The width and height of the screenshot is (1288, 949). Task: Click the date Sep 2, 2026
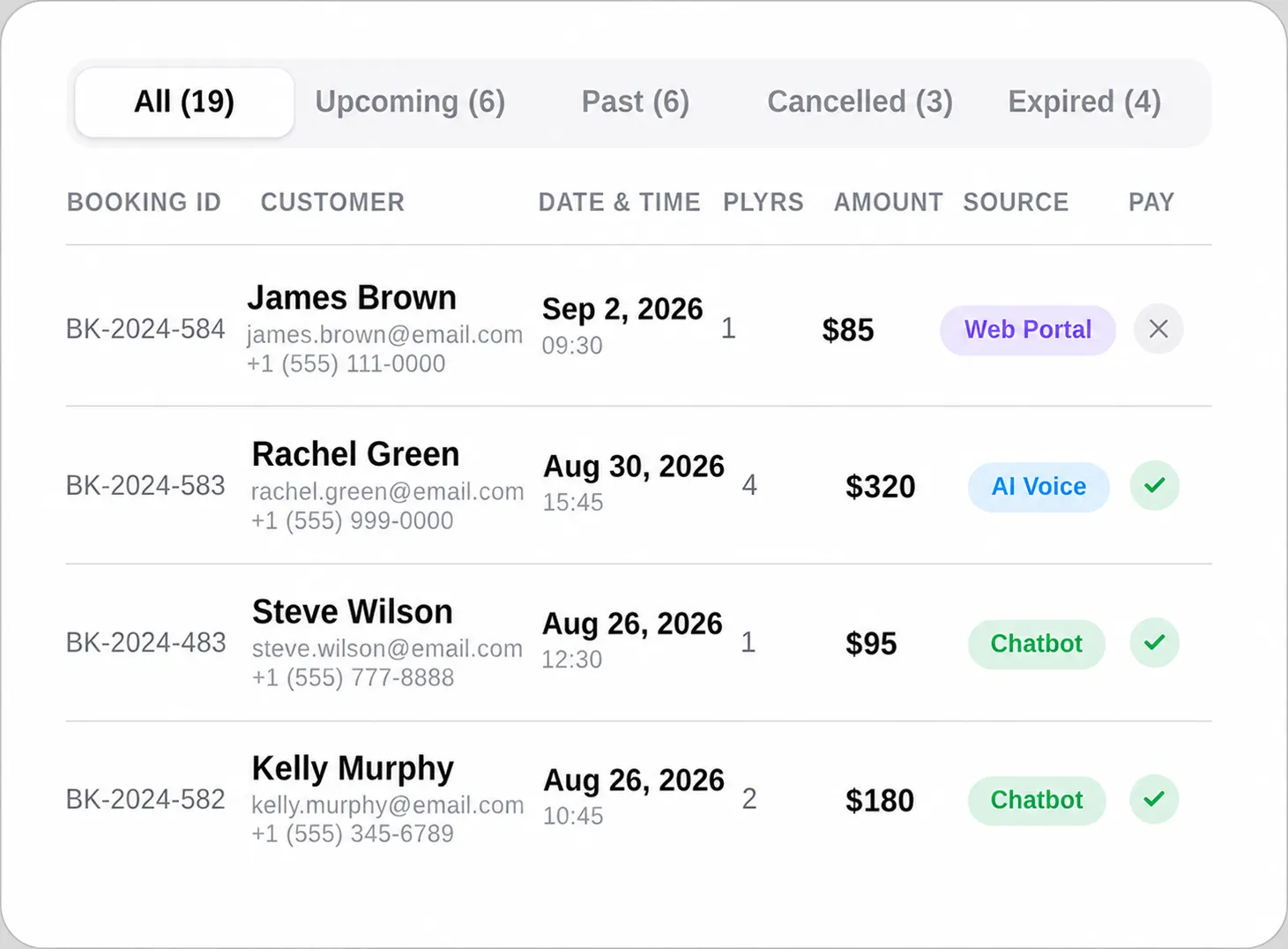(x=622, y=310)
